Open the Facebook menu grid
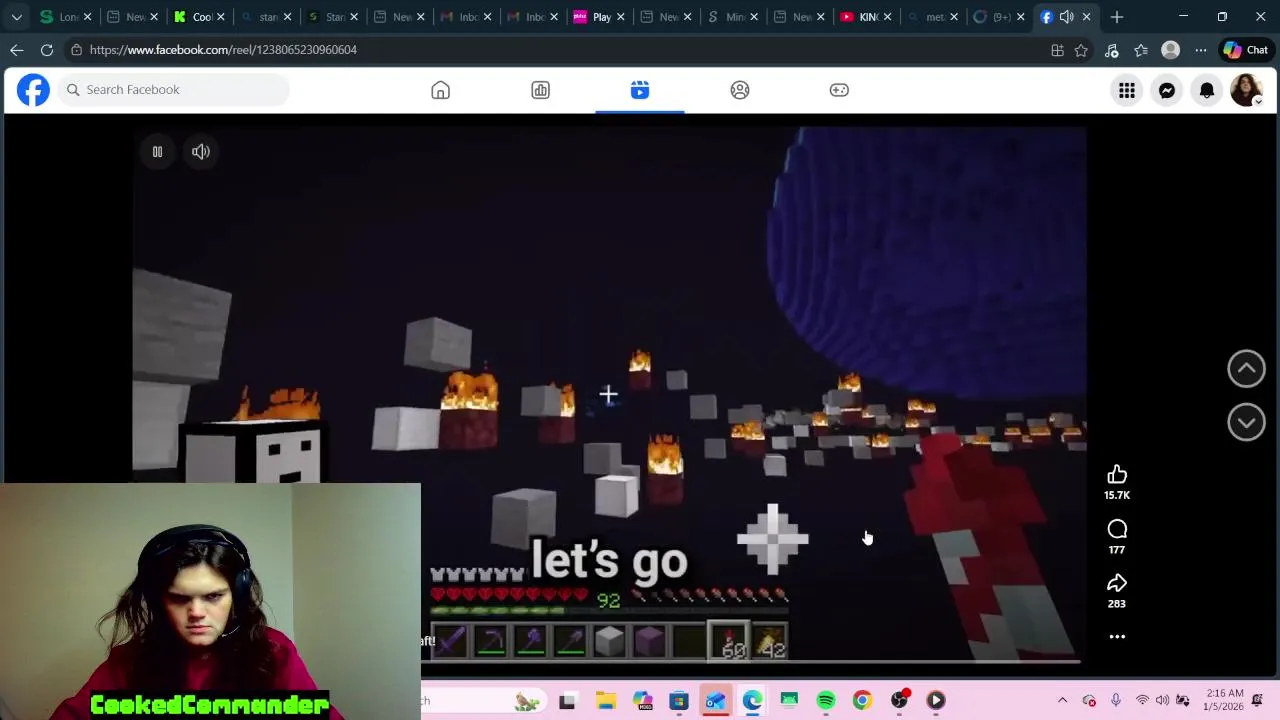 click(1127, 90)
